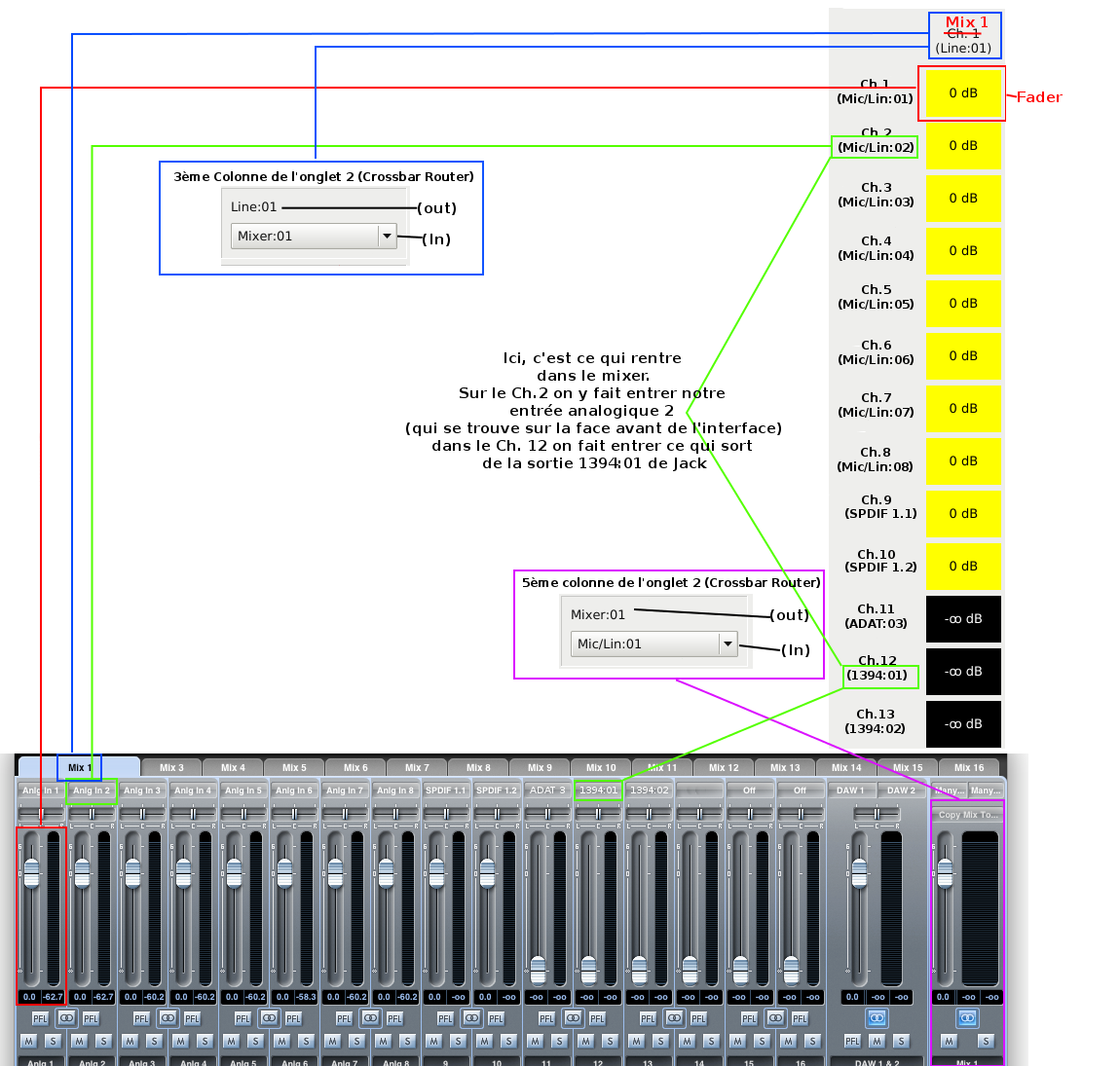Enable PFL on Anlg 8 channel
This screenshot has height=1066, width=1120.
pyautogui.click(x=395, y=1019)
